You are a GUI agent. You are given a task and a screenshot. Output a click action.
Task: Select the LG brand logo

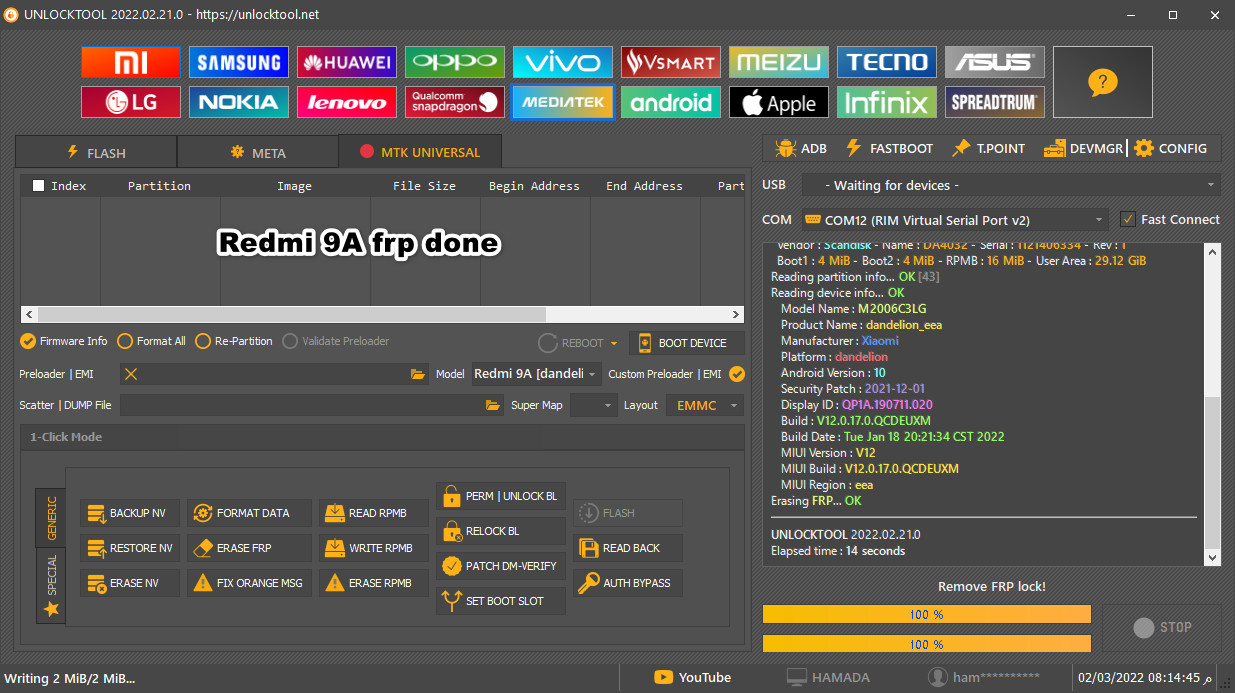click(131, 102)
